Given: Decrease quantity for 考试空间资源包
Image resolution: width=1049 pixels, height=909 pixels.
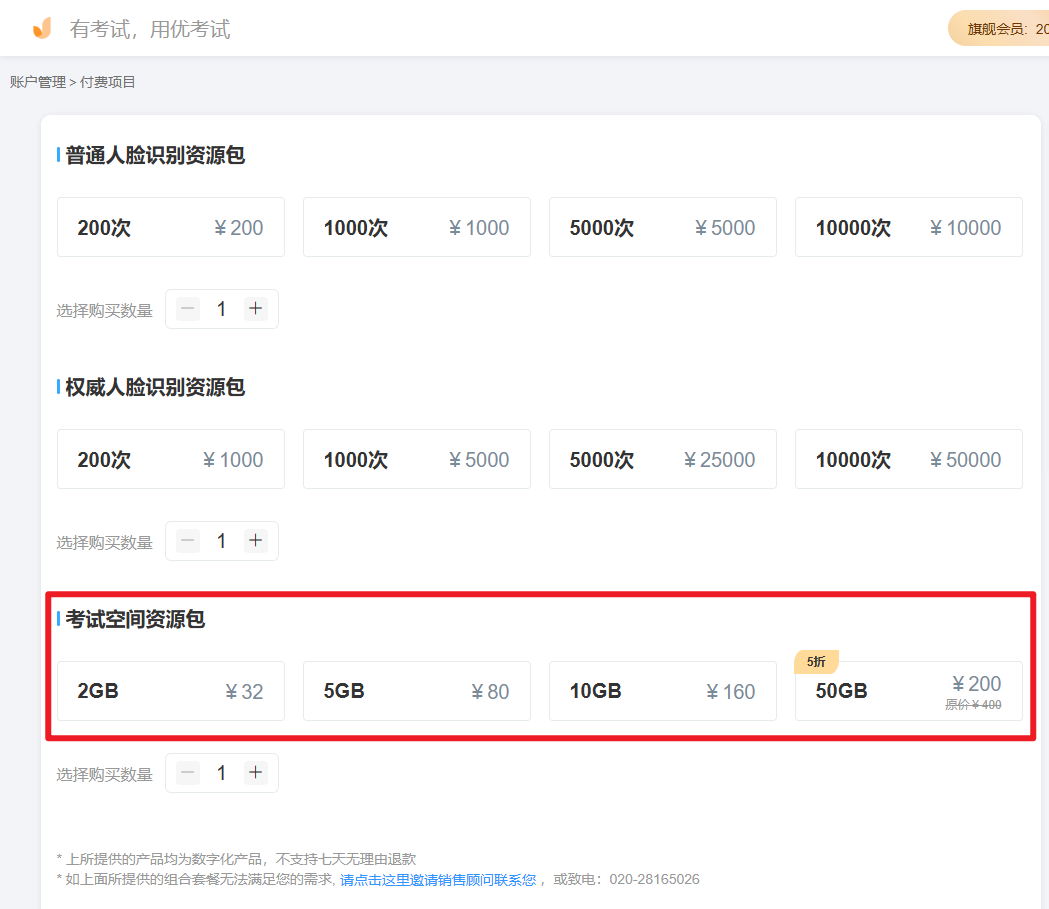Looking at the screenshot, I should 188,773.
